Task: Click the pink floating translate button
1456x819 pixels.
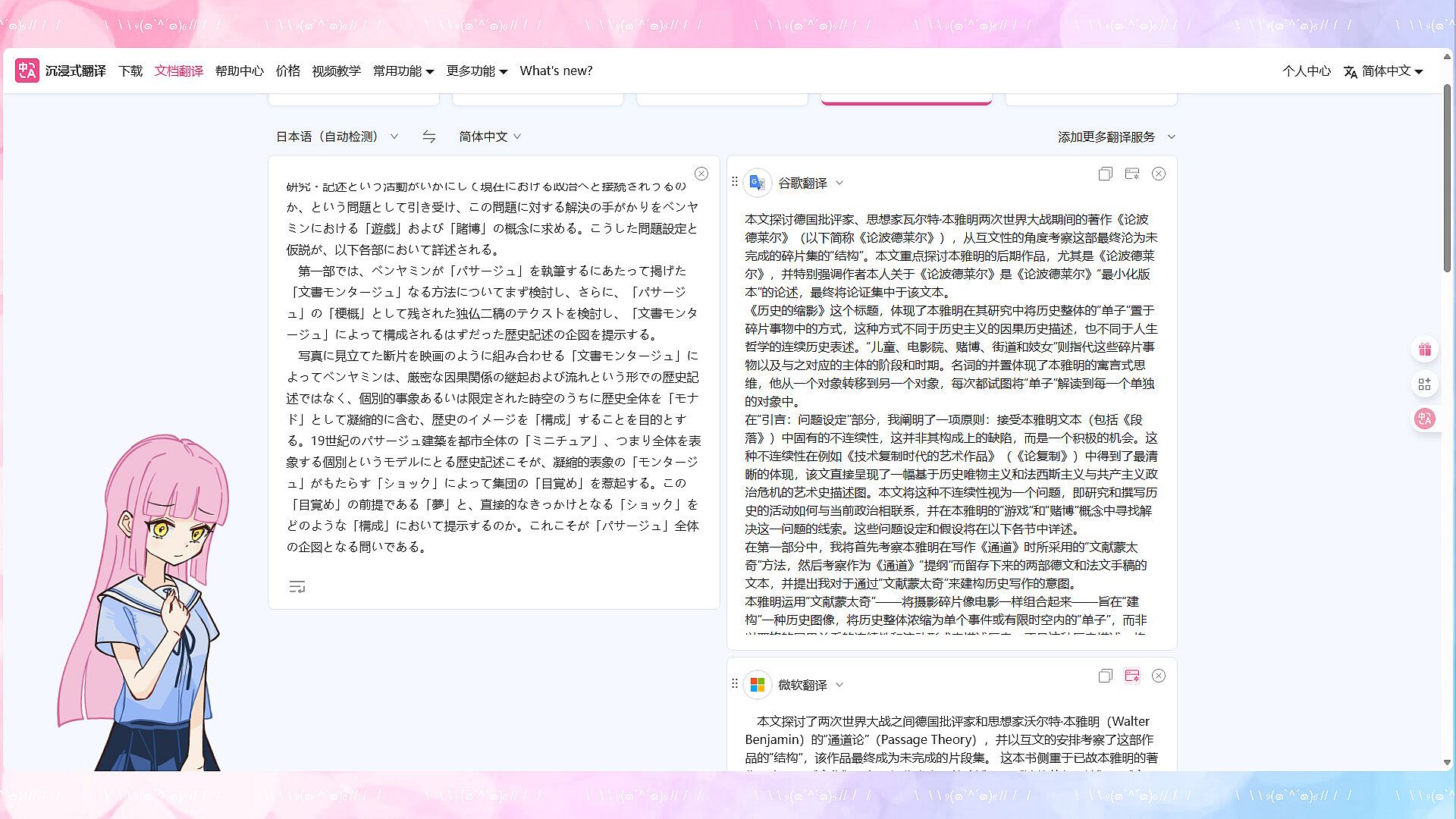Action: click(1425, 419)
